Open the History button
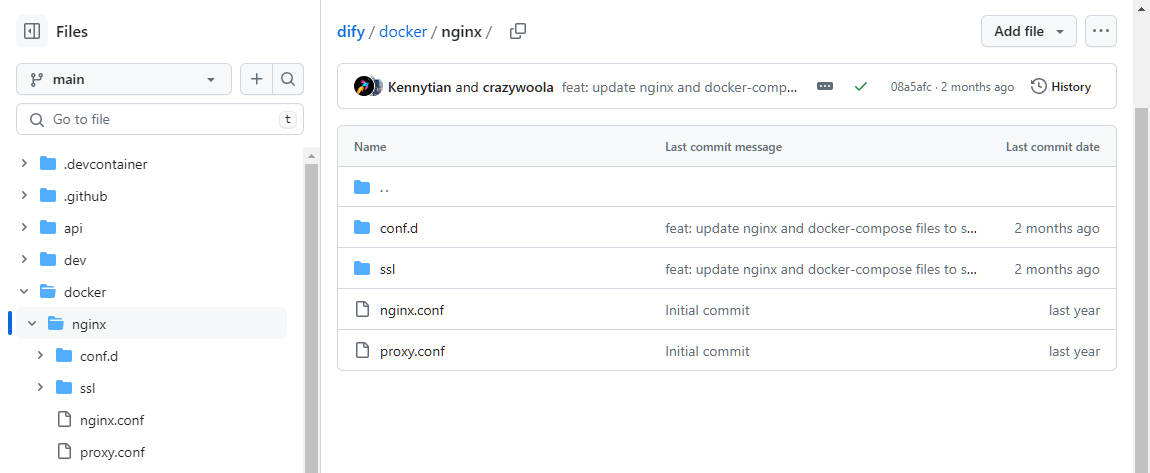This screenshot has height=473, width=1150. (1061, 87)
